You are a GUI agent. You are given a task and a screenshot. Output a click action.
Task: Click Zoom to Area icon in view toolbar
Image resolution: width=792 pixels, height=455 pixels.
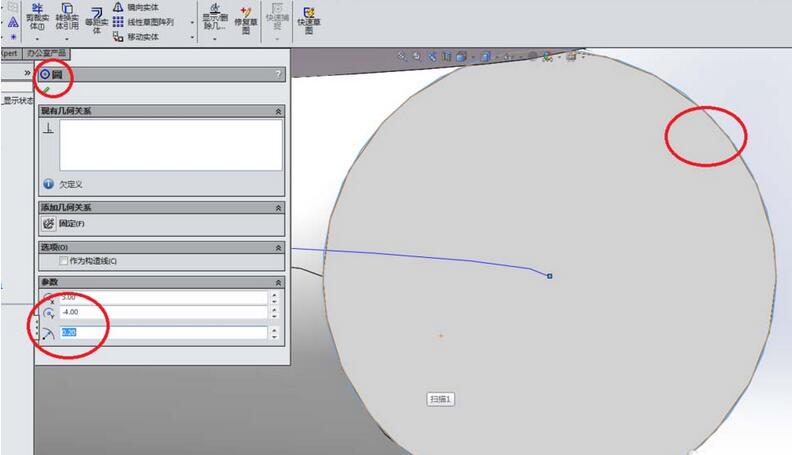[417, 57]
